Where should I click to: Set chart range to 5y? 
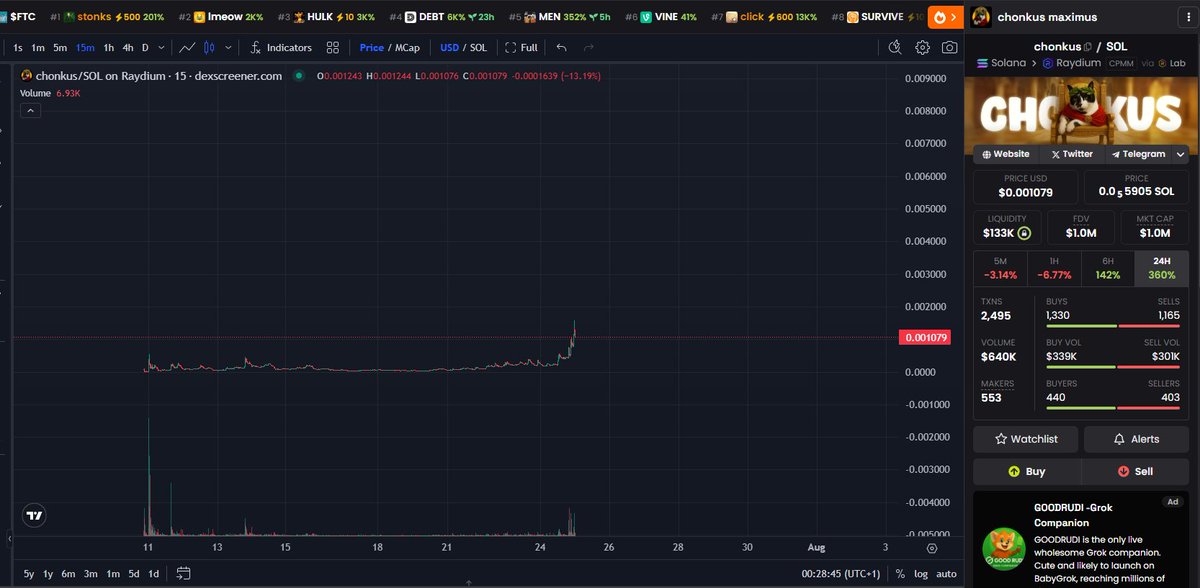(29, 574)
